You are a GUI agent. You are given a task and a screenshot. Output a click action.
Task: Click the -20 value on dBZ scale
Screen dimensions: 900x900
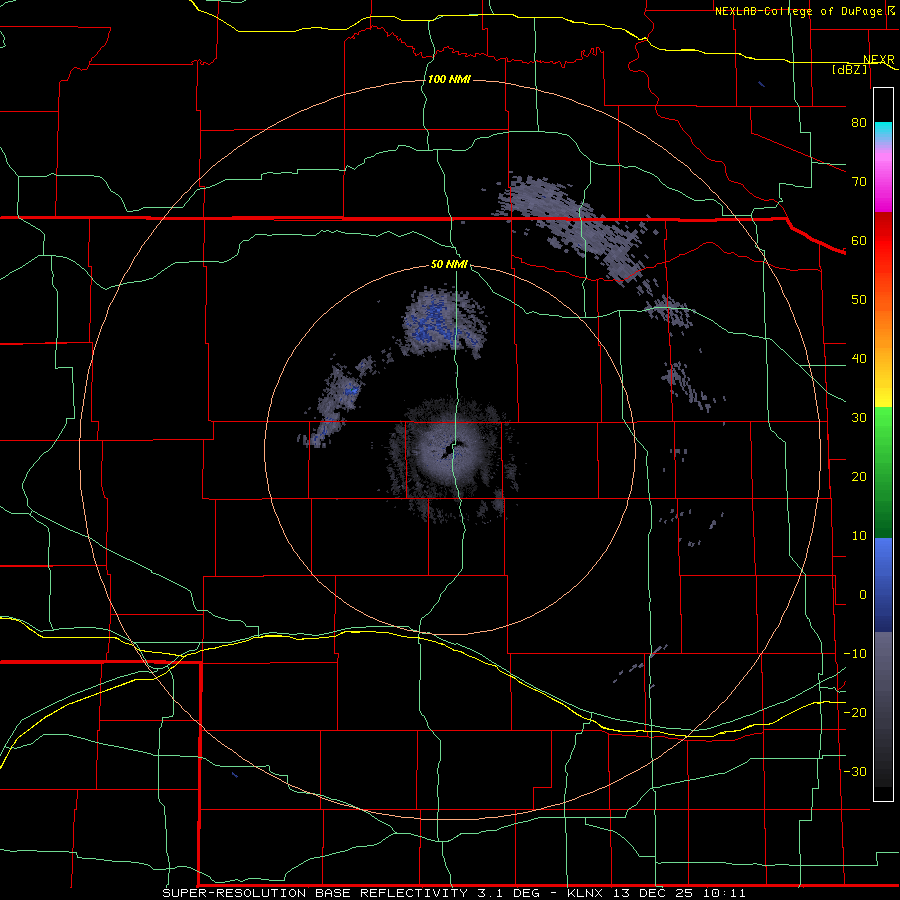click(855, 712)
